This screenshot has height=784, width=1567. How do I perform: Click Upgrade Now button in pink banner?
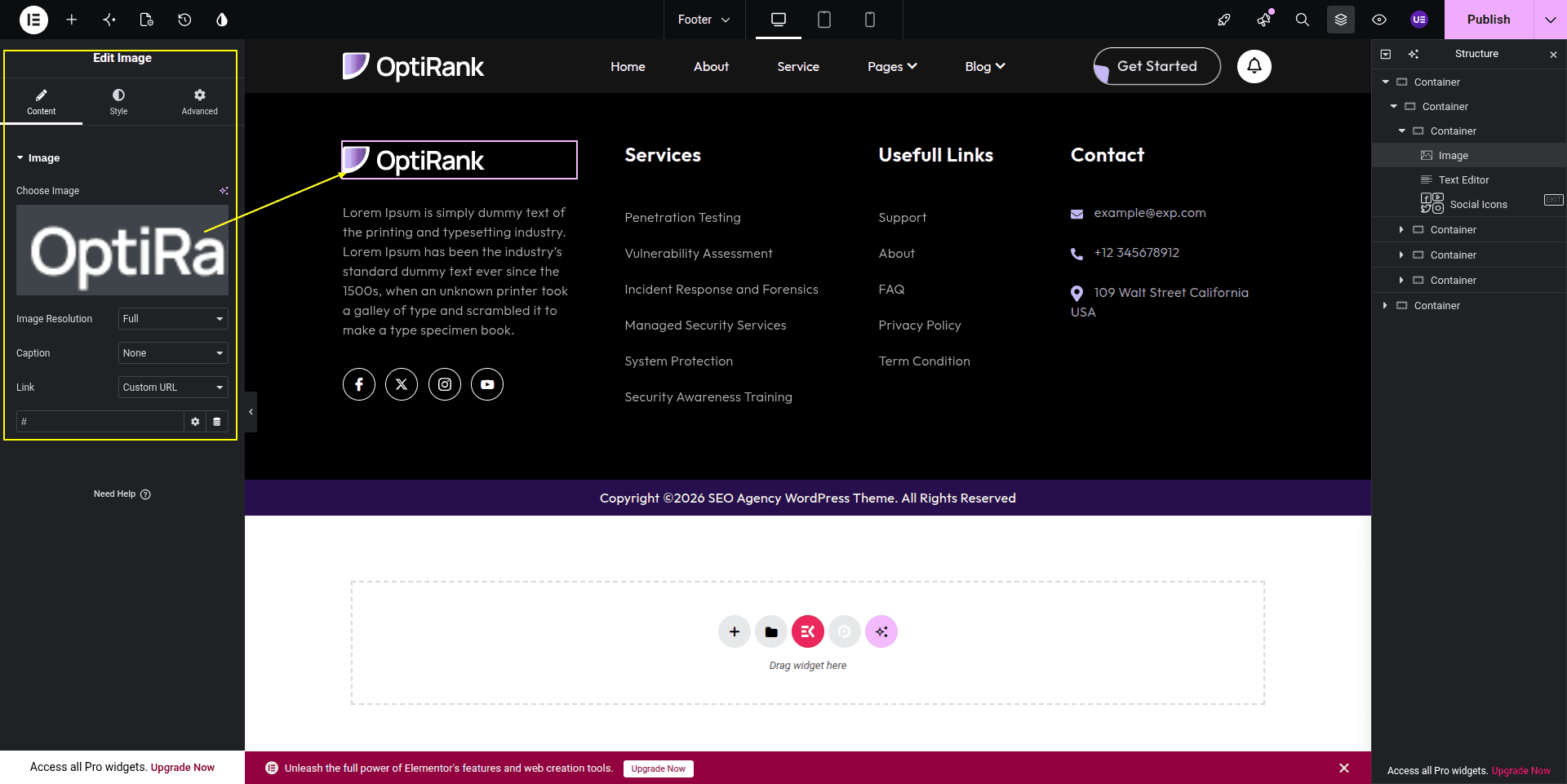(659, 768)
